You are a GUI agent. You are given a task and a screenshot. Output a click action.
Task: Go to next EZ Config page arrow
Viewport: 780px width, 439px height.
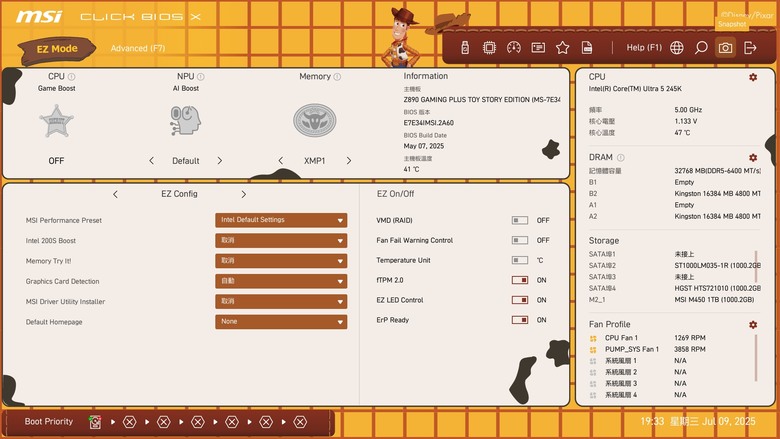click(x=243, y=194)
